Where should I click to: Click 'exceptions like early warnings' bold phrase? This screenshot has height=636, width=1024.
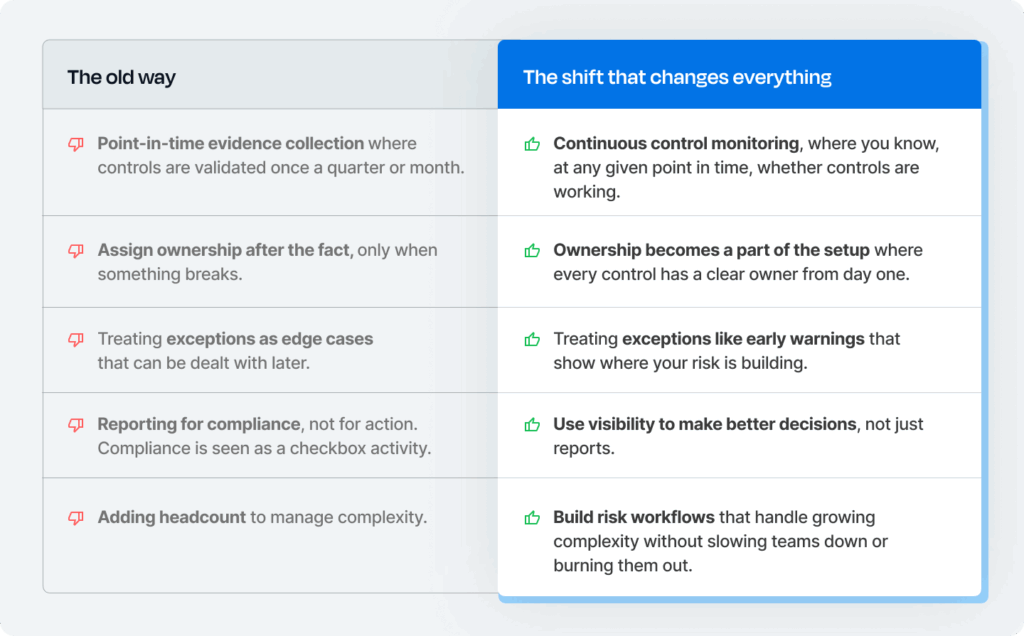pyautogui.click(x=743, y=339)
